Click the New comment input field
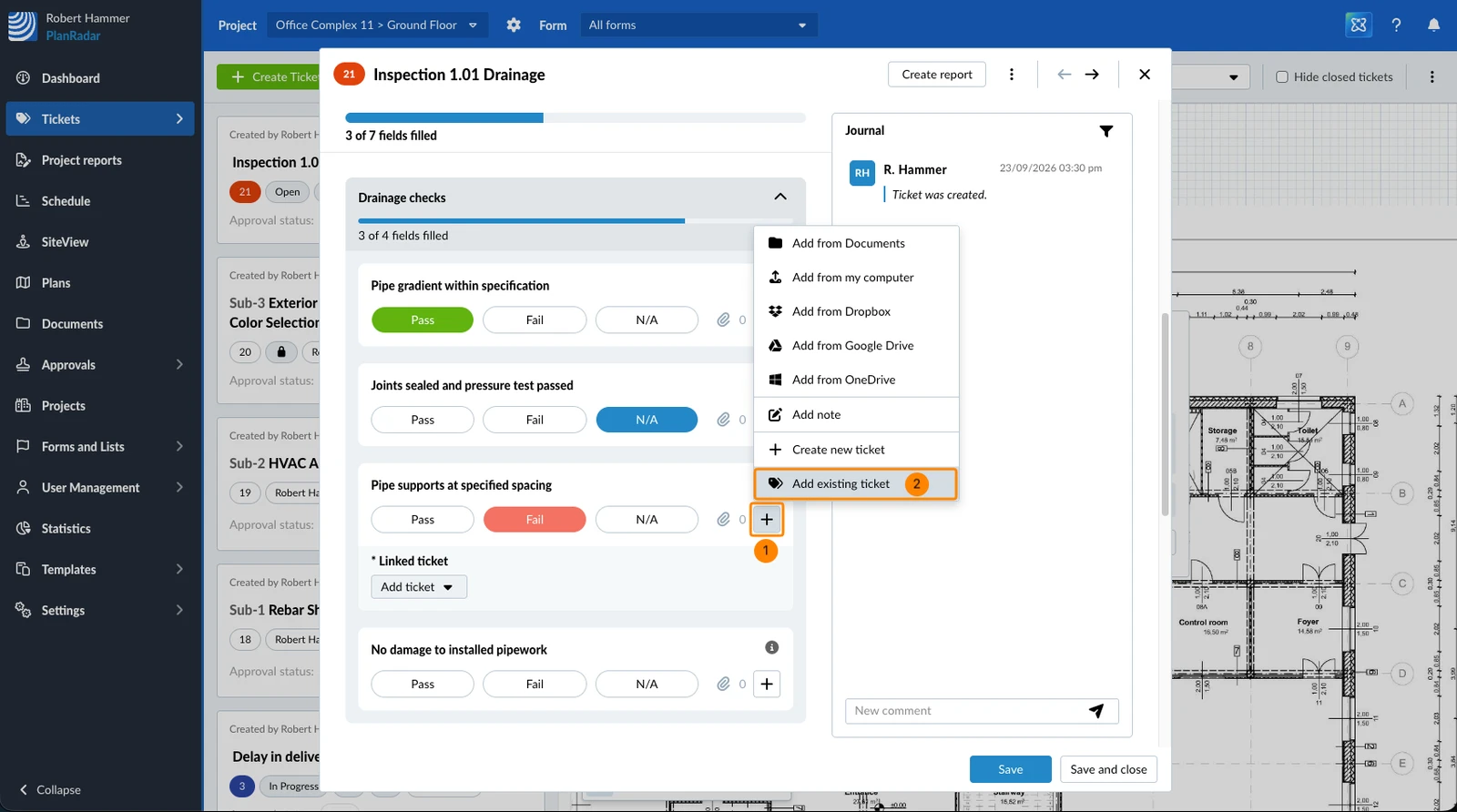1457x812 pixels. pos(965,711)
